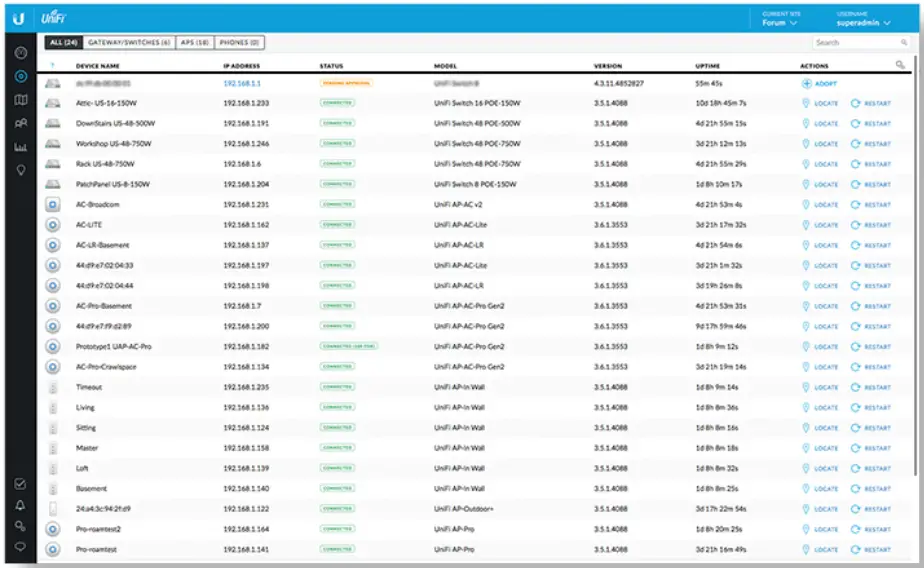This screenshot has width=924, height=568.
Task: Click the Restart icon for AC-LR-Basement
Action: coord(855,245)
